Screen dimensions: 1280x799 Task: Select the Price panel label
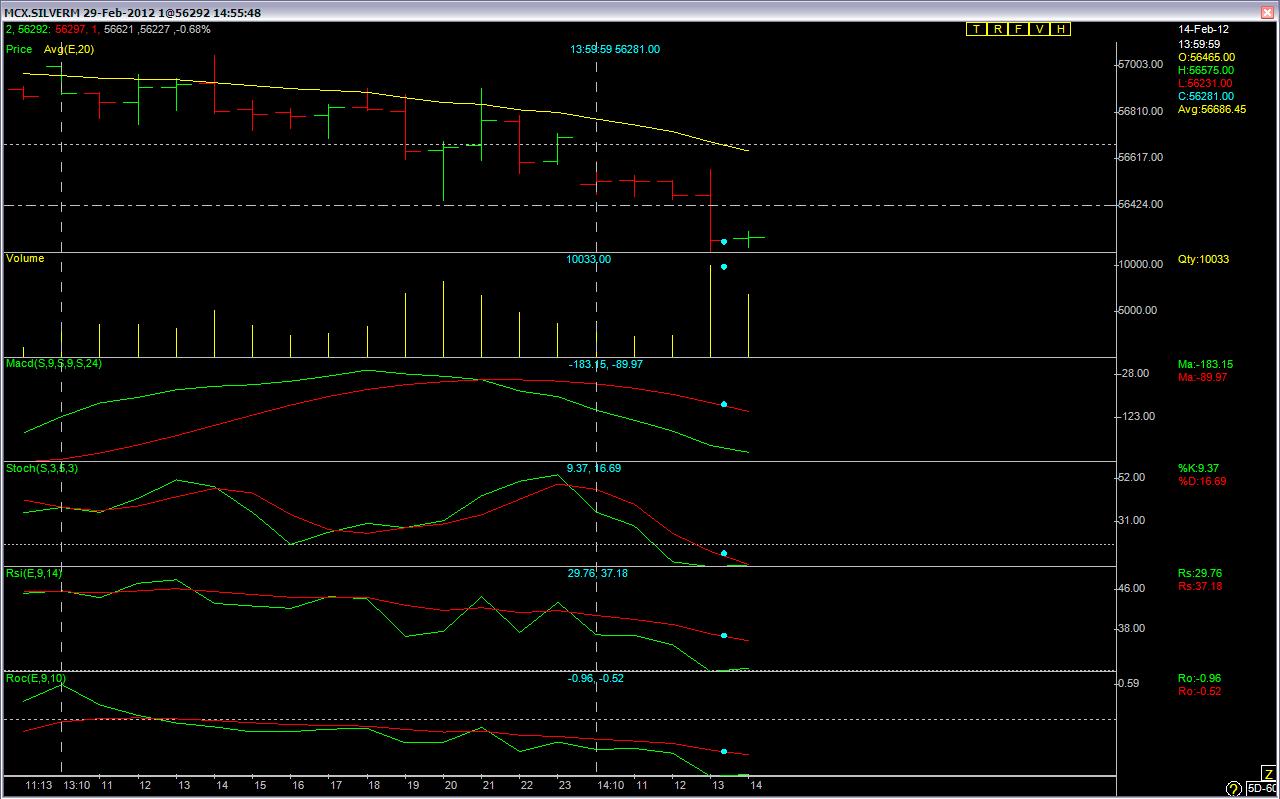pos(18,49)
